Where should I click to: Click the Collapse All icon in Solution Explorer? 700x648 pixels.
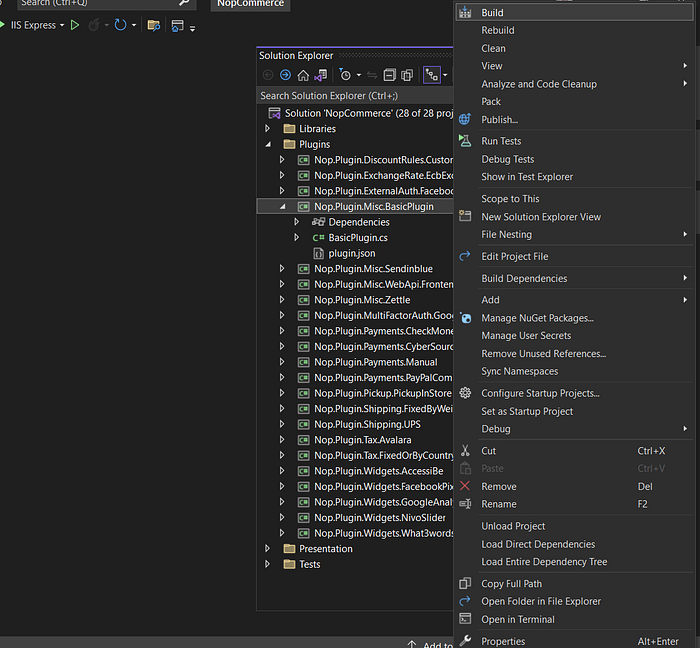[x=390, y=75]
